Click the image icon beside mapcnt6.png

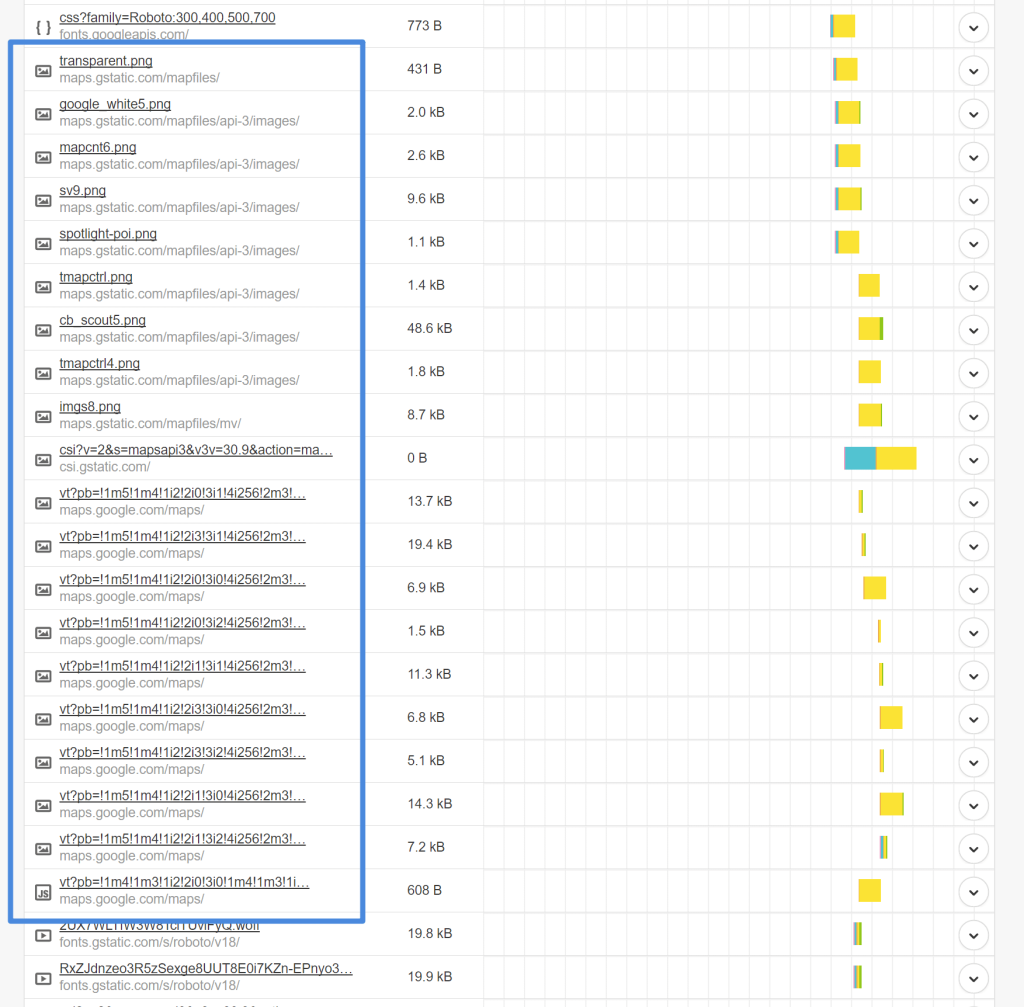pos(43,157)
